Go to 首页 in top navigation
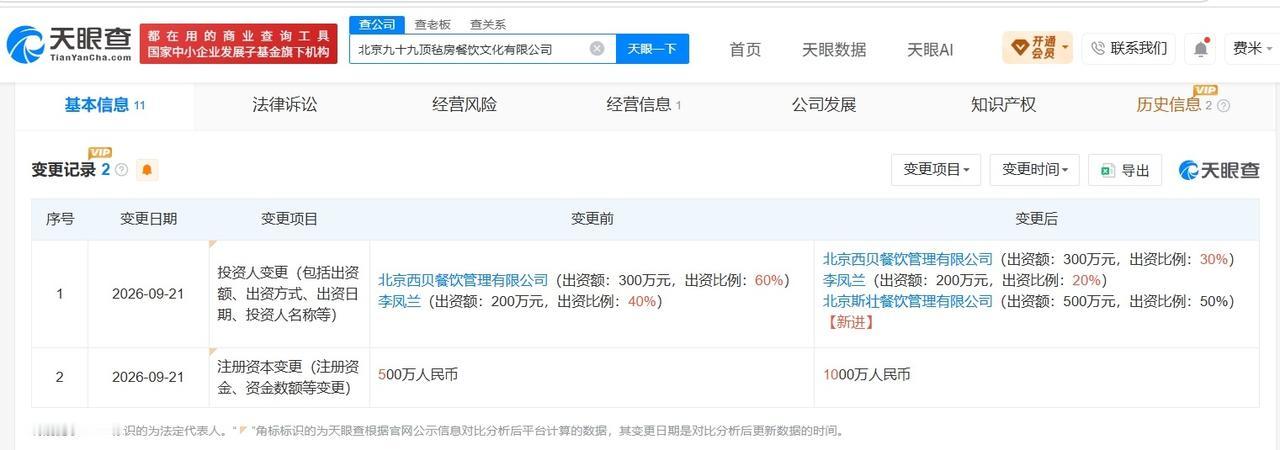 click(745, 50)
